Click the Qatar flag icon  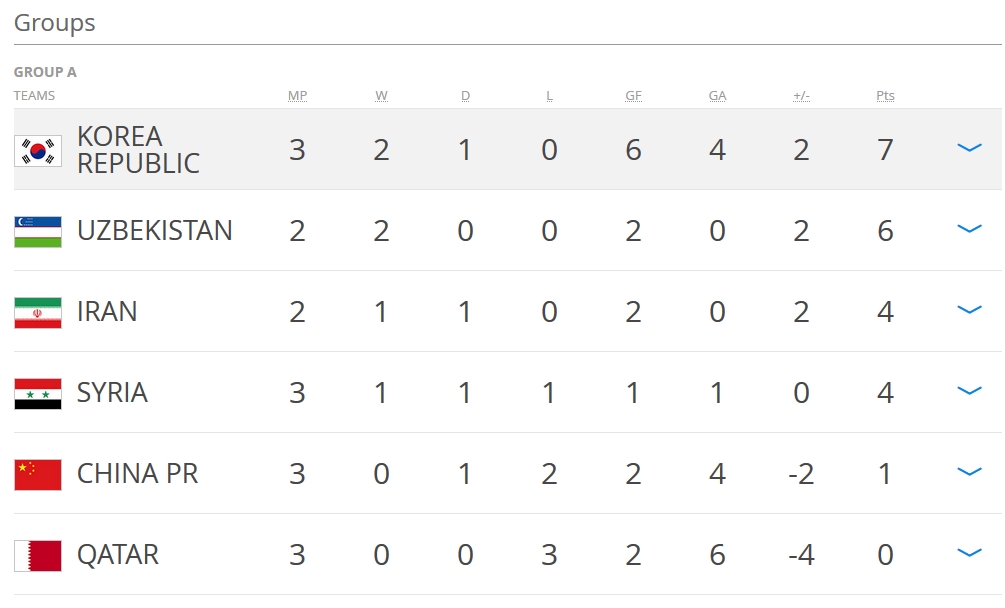coord(38,555)
